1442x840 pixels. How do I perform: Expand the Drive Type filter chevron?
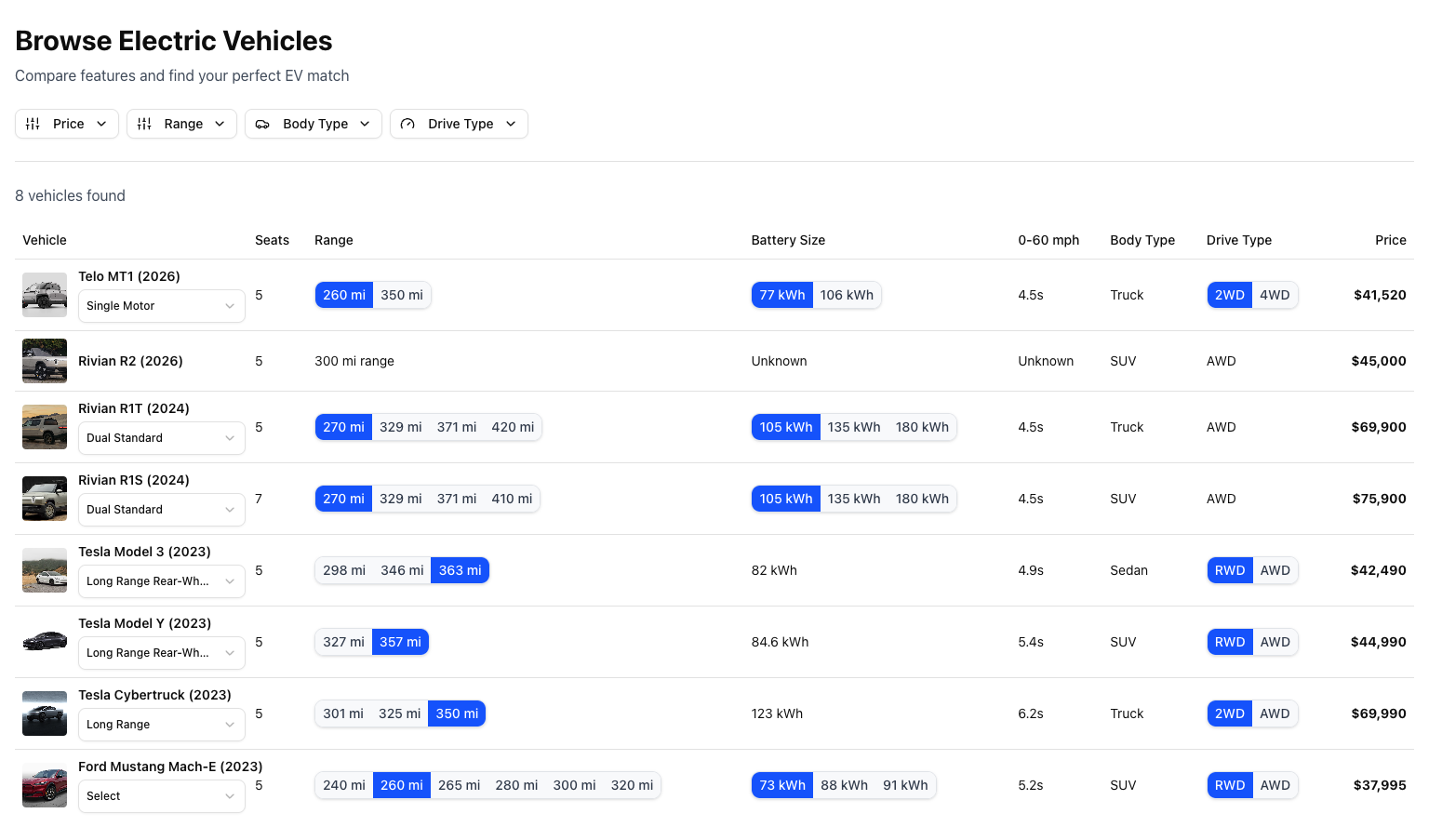[511, 124]
